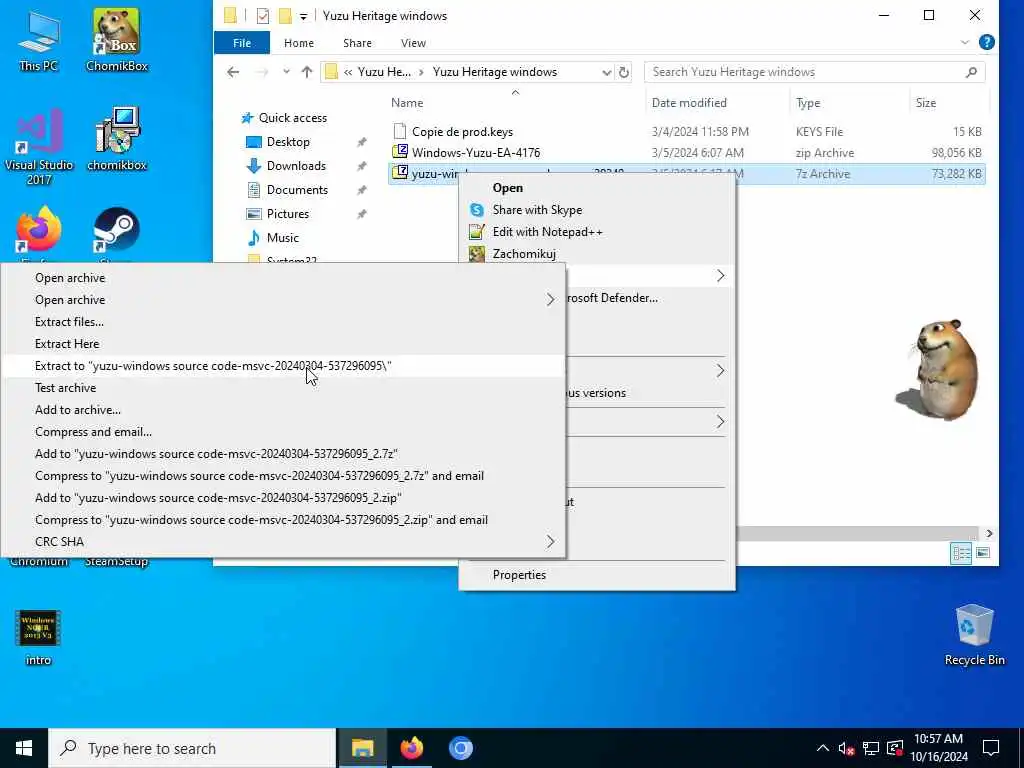
Task: Open Pictures in Quick access
Action: pyautogui.click(x=287, y=214)
